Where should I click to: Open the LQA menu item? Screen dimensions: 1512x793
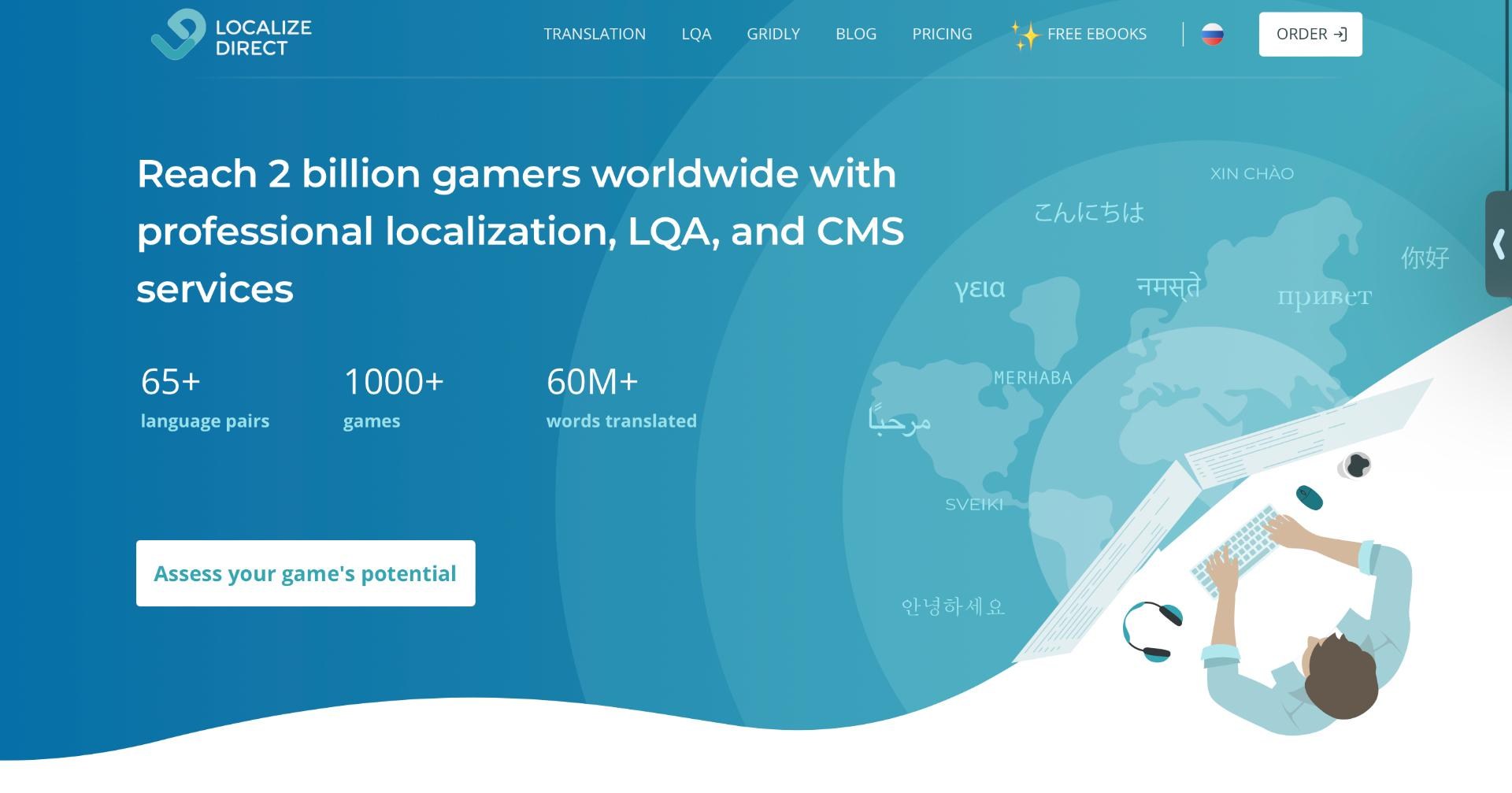pyautogui.click(x=696, y=34)
